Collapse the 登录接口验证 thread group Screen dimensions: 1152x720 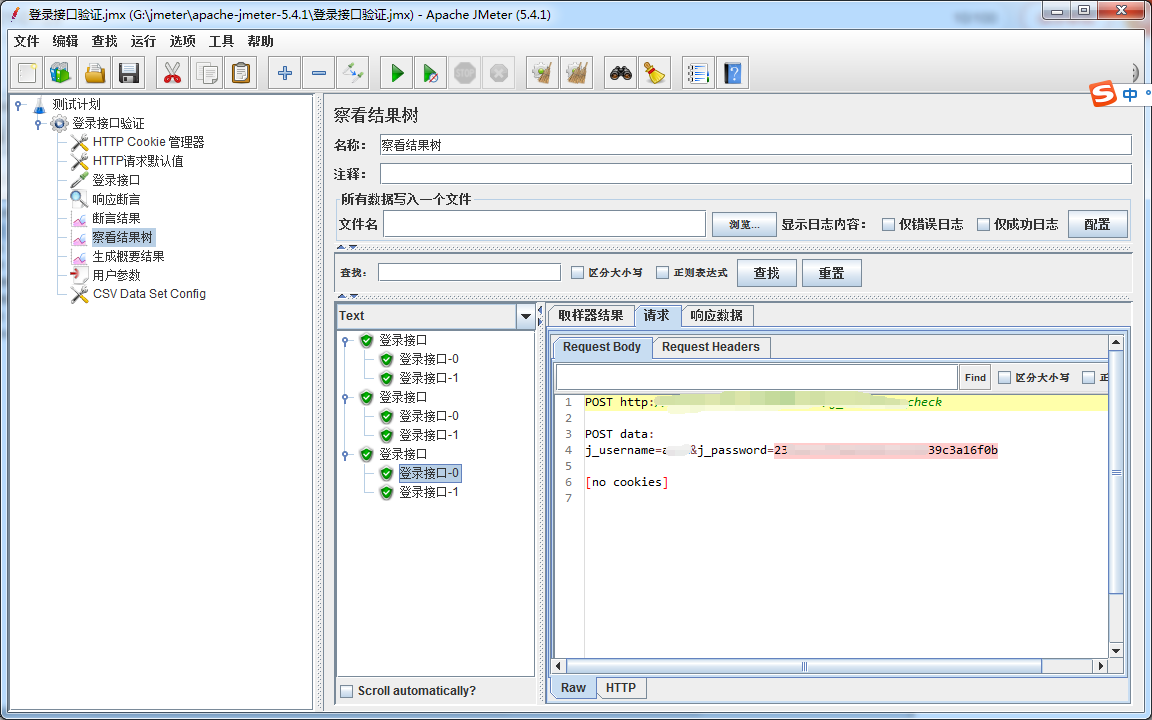(38, 124)
